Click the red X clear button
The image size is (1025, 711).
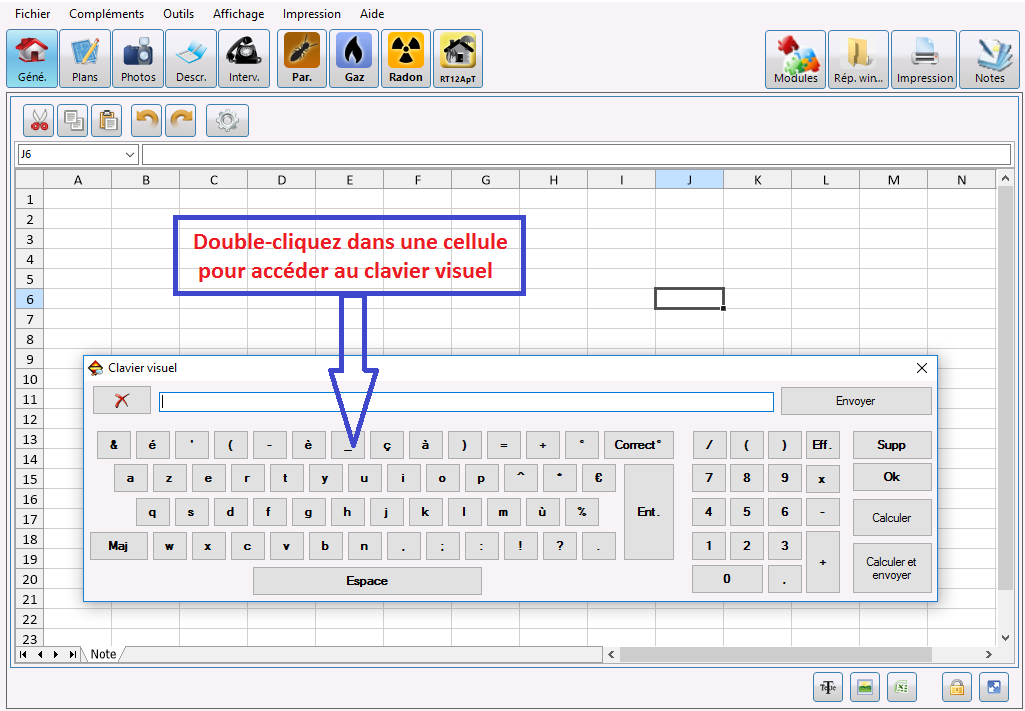122,401
